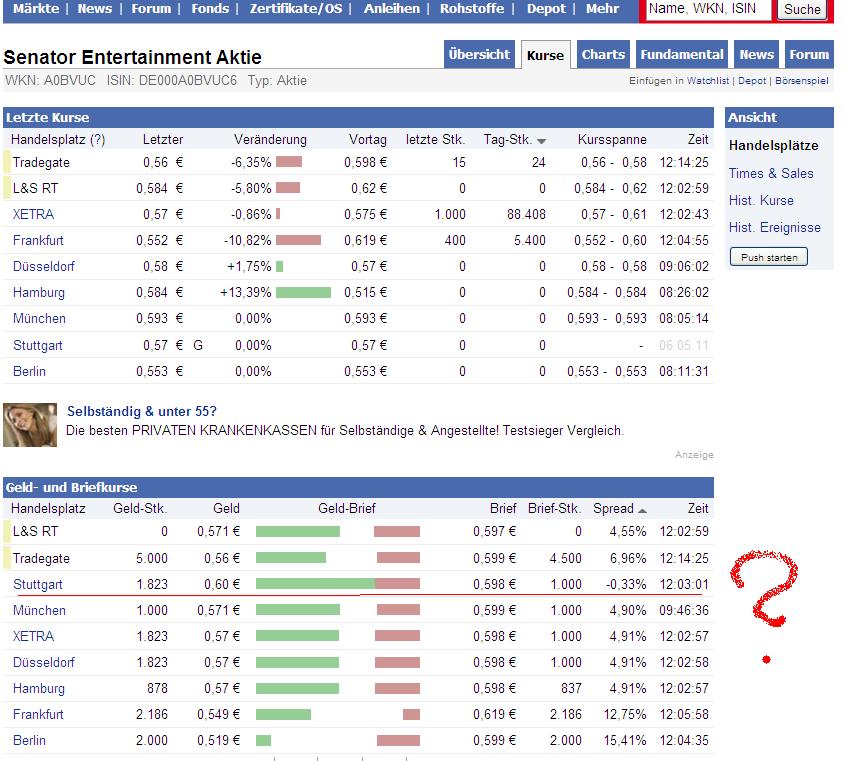Screen dimensions: 846x761
Task: Select Handelsplätze view in Ansicht
Action: [x=773, y=146]
